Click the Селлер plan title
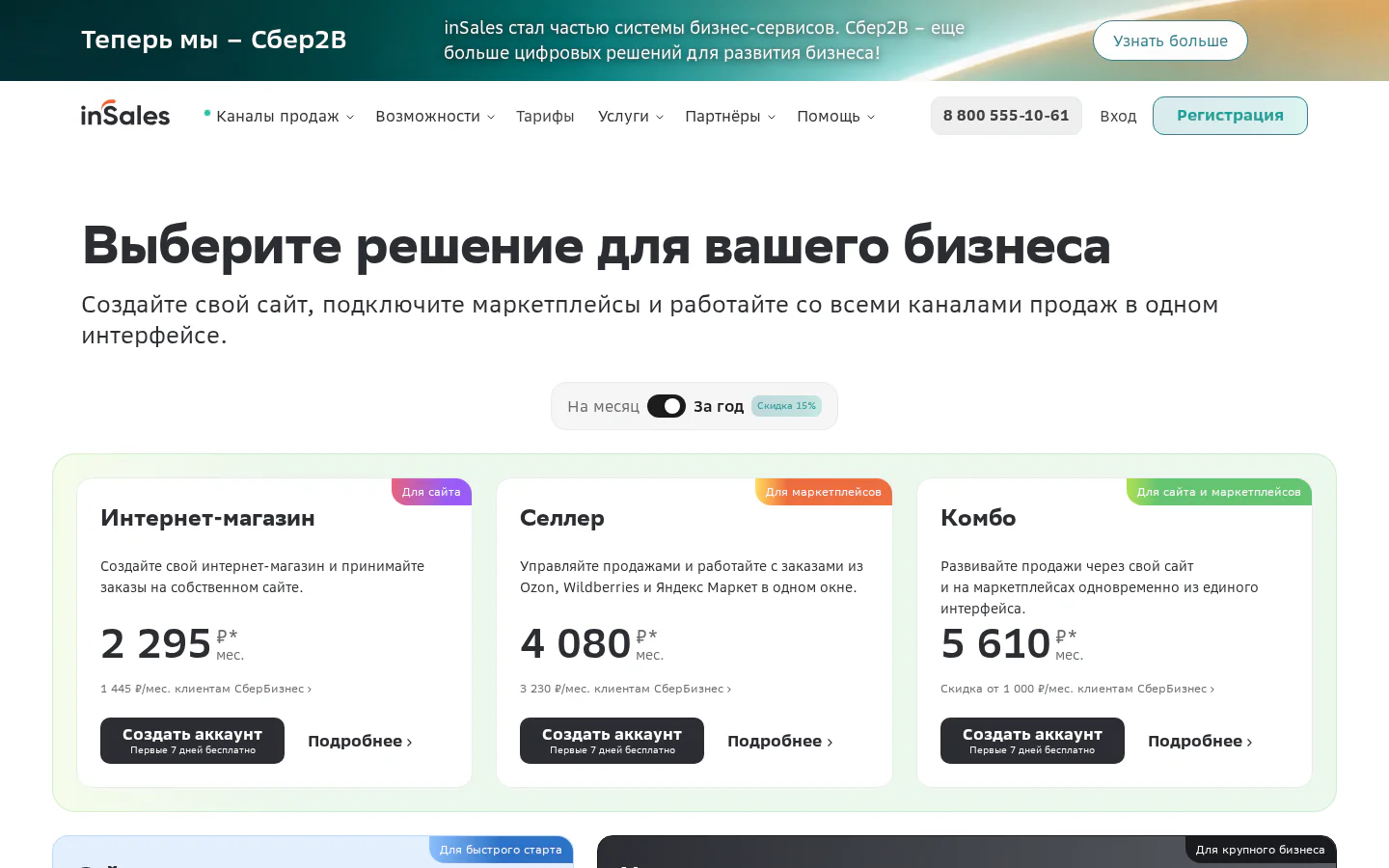The height and width of the screenshot is (868, 1389). 562,518
